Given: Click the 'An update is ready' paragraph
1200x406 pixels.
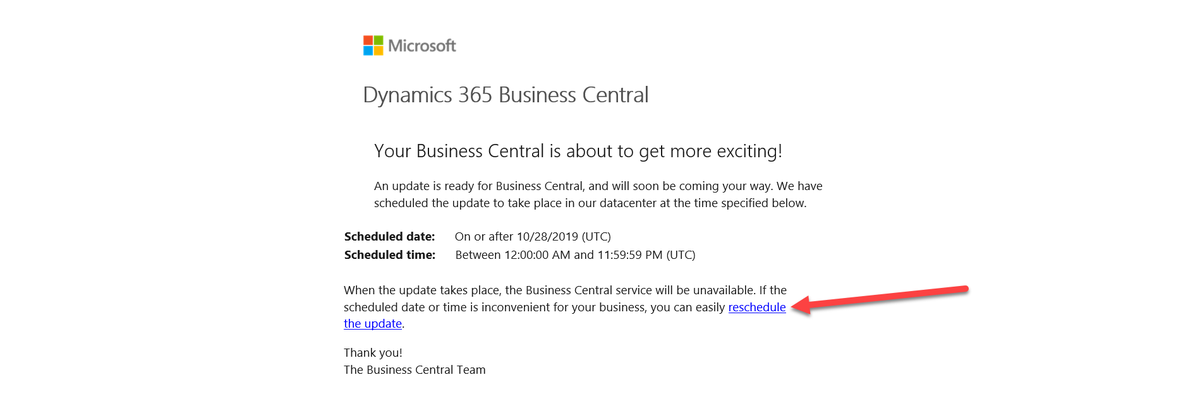Looking at the screenshot, I should tap(598, 194).
